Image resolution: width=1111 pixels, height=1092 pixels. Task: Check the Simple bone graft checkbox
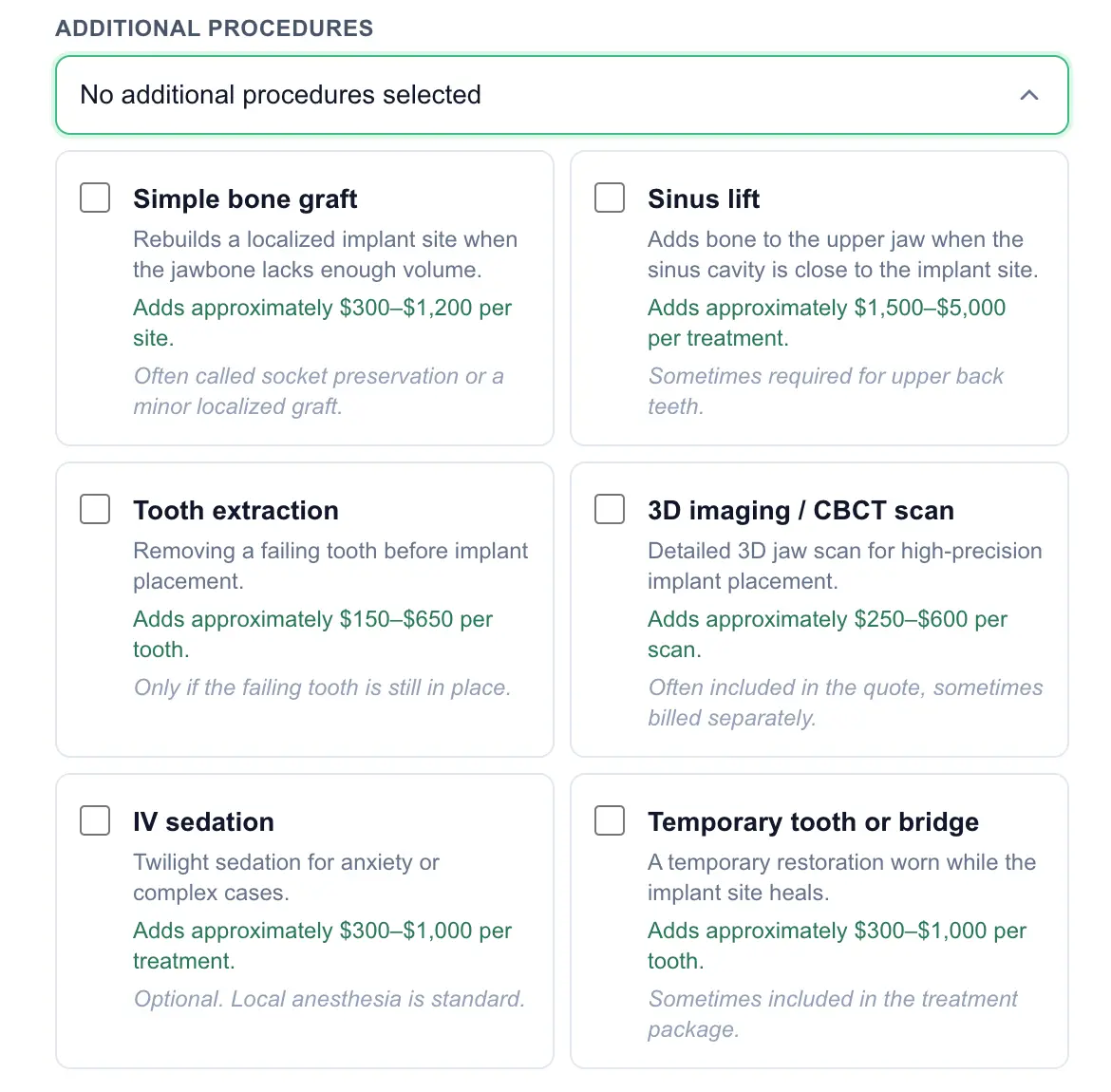click(95, 198)
